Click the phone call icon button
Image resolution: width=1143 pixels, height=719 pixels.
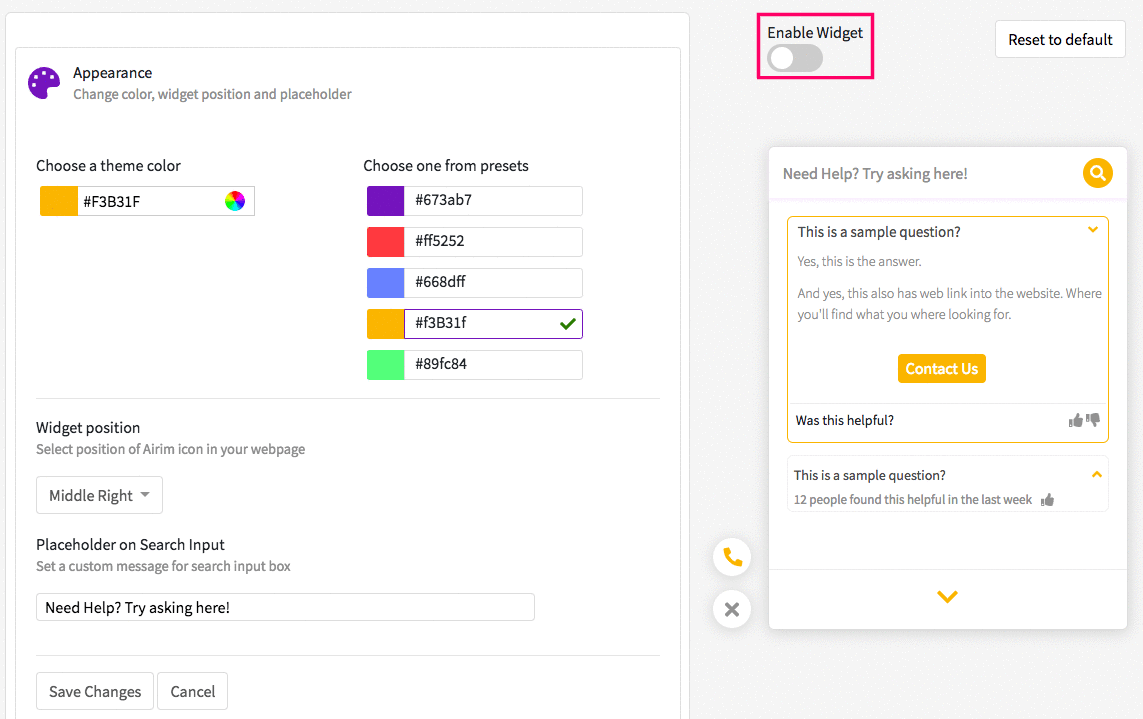[732, 558]
